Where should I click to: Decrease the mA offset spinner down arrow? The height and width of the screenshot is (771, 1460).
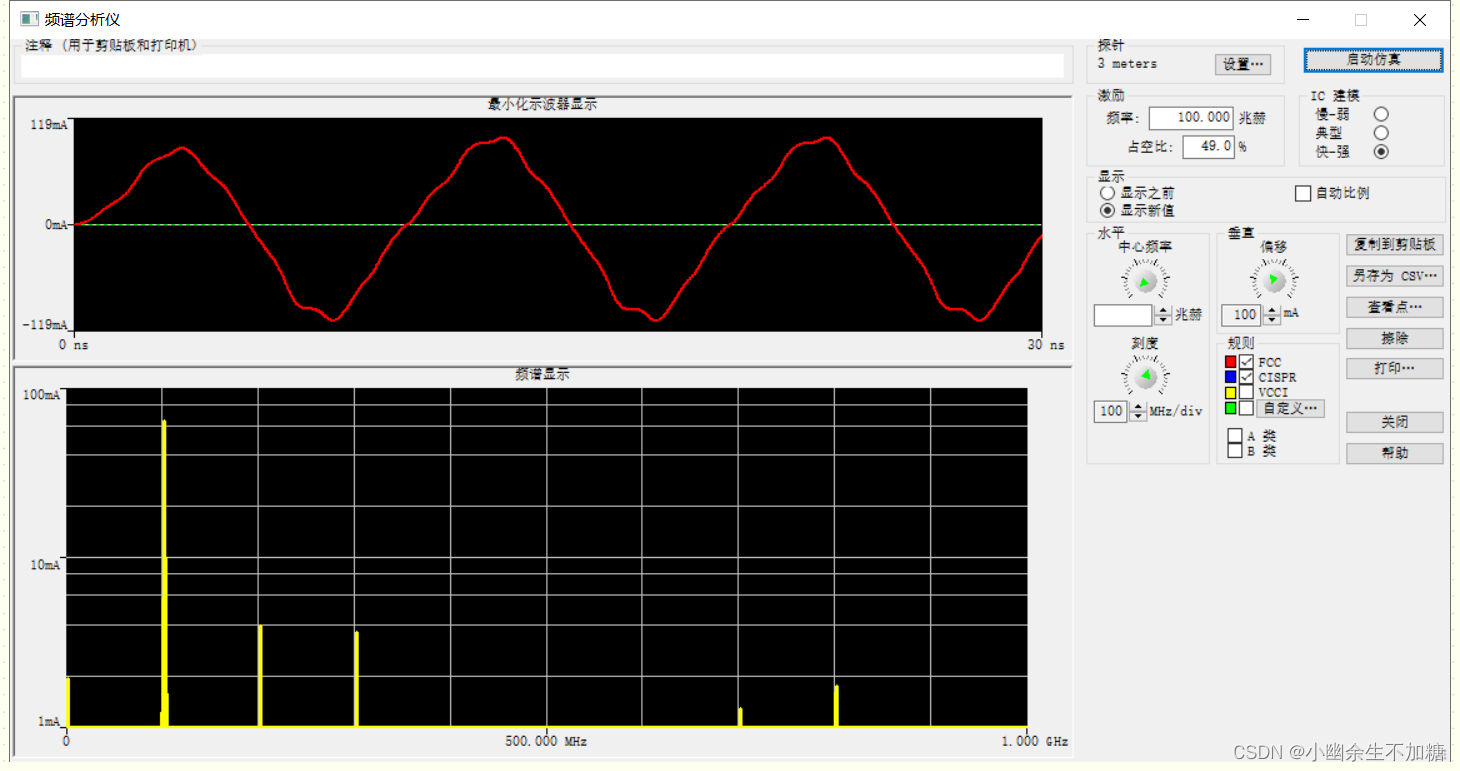[1271, 320]
